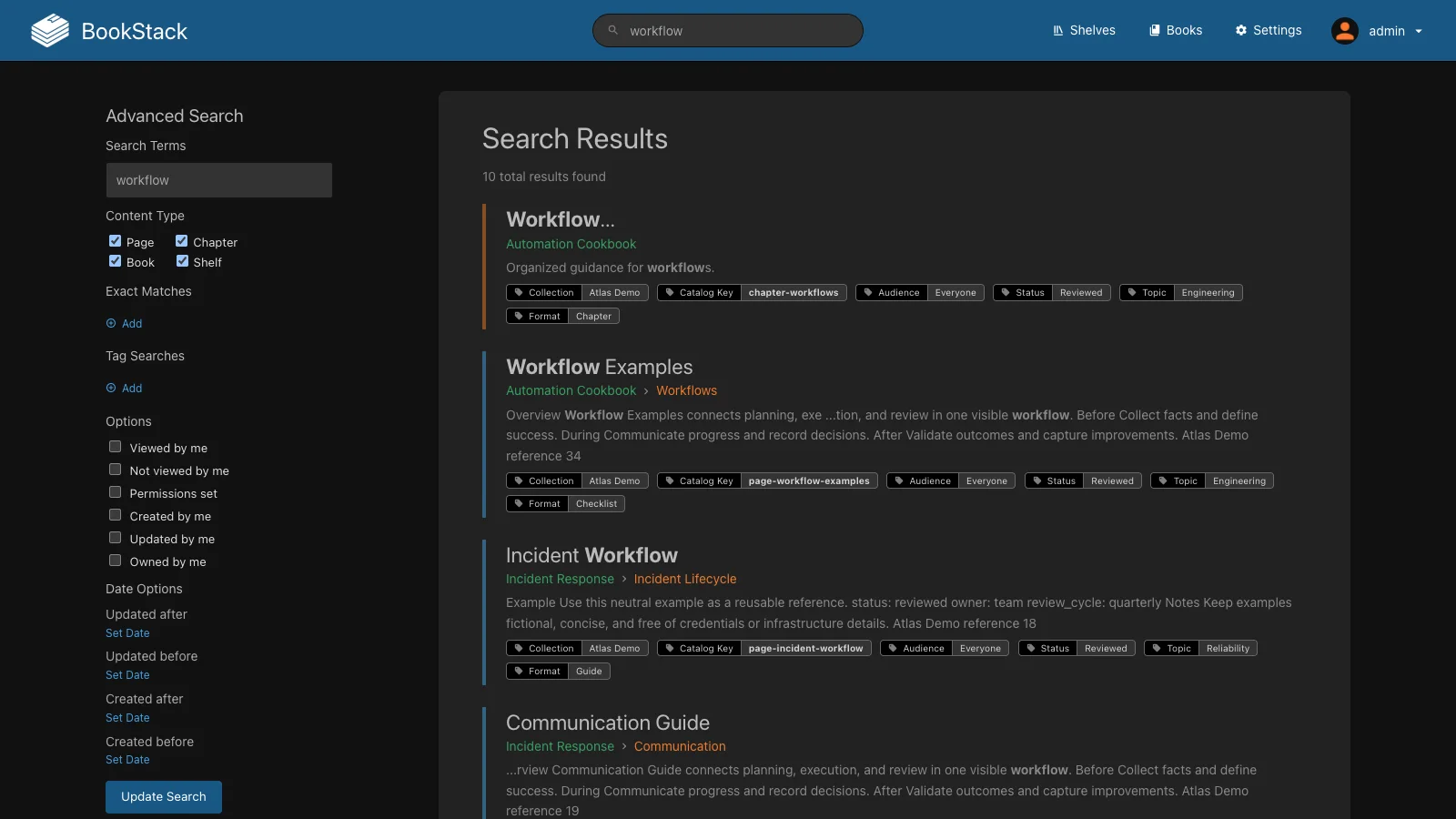Open the Settings menu item
Image resolution: width=1456 pixels, height=819 pixels.
point(1269,30)
